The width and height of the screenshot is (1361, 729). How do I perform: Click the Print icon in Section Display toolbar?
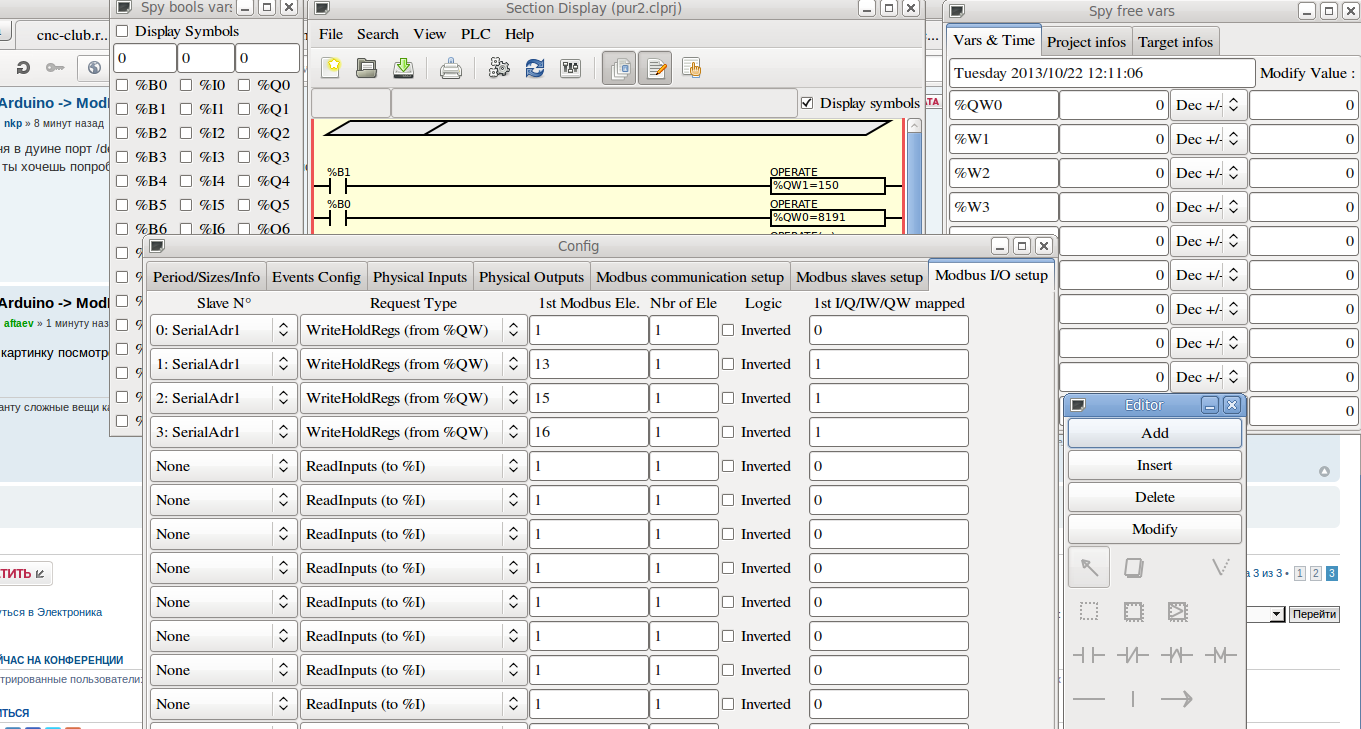point(451,68)
